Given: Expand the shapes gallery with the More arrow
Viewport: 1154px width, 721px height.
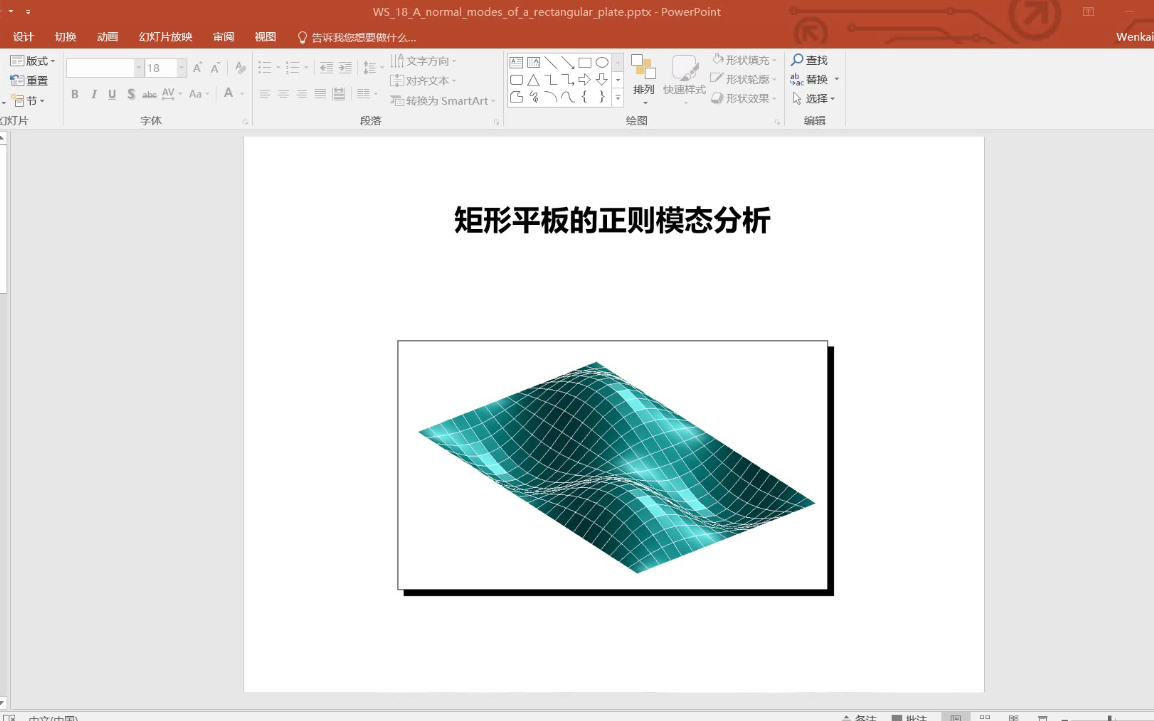Looking at the screenshot, I should point(619,99).
